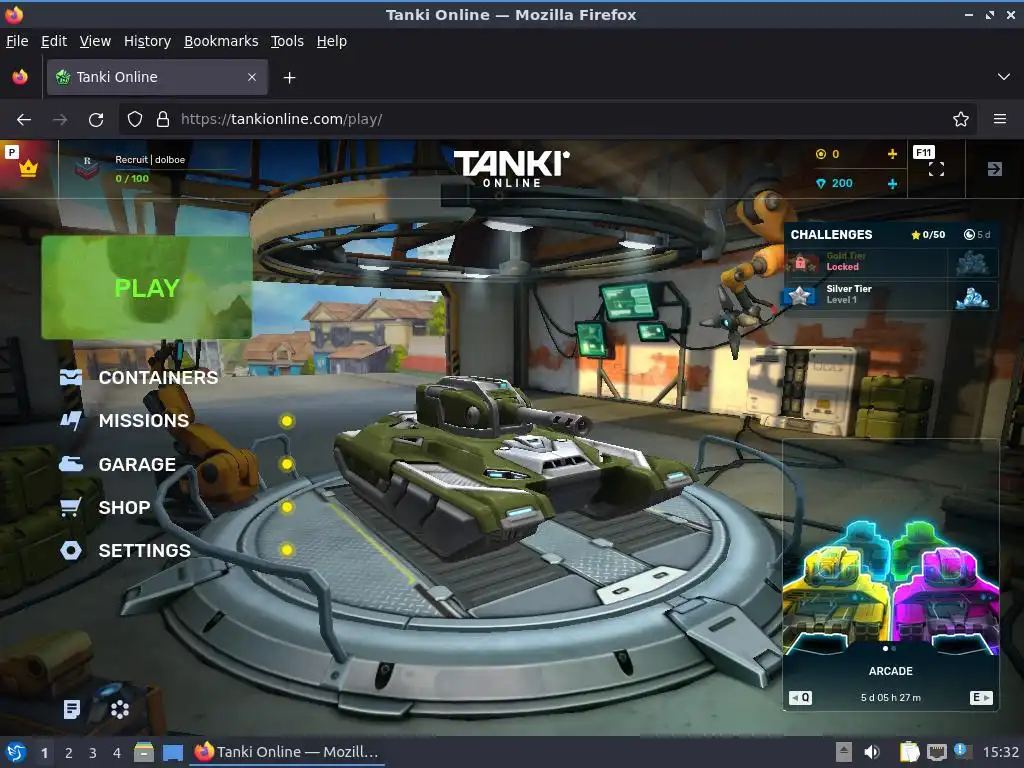Click the settings hexagon icon

tap(71, 551)
